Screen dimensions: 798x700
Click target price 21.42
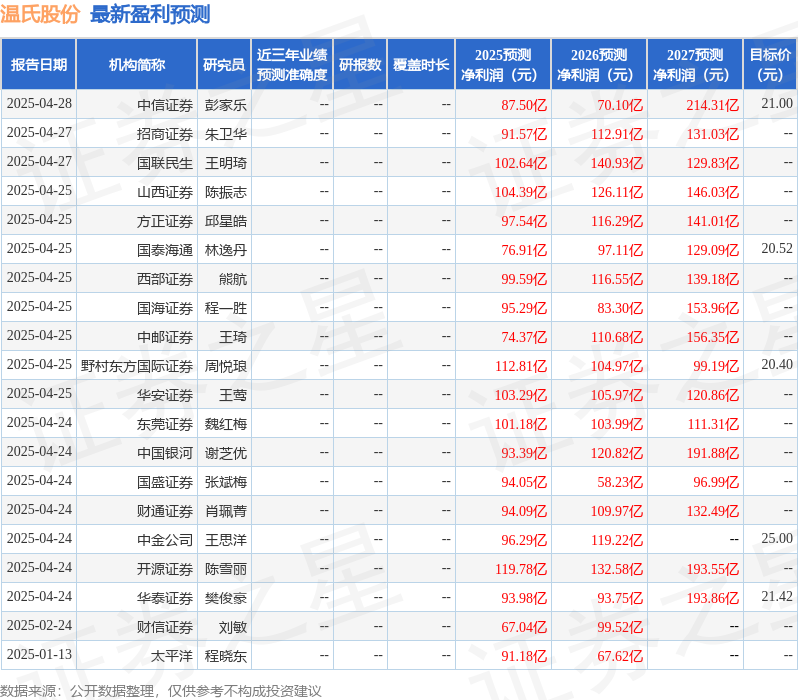[x=777, y=597]
